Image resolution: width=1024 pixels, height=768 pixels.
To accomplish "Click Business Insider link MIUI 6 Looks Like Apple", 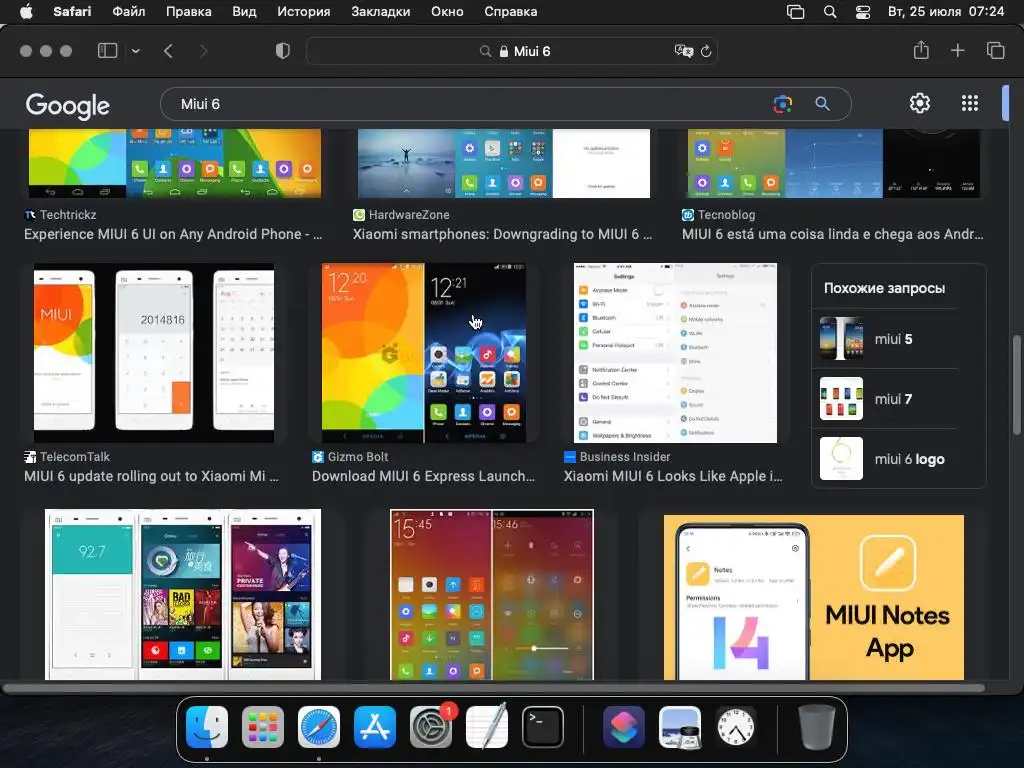I will coord(673,477).
